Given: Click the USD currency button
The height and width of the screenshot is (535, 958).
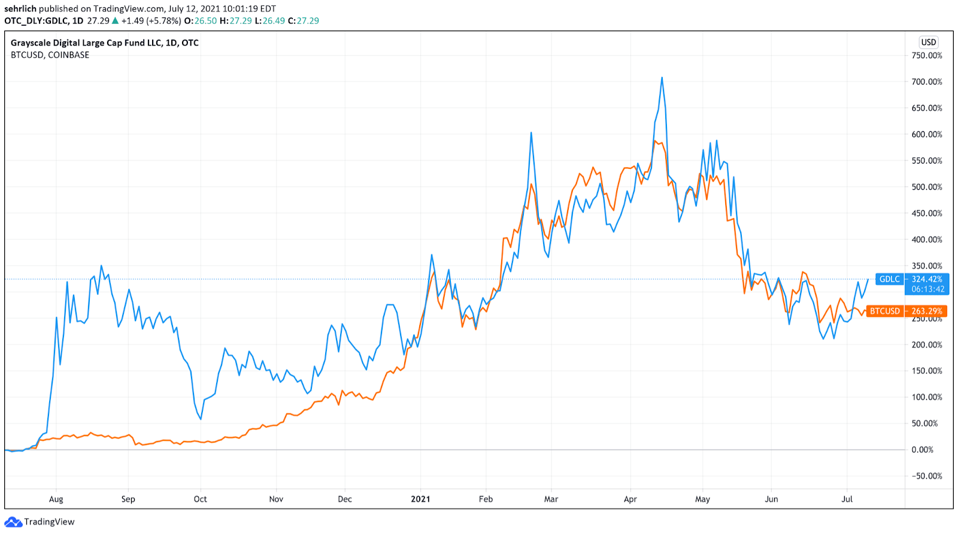Looking at the screenshot, I should click(x=928, y=42).
